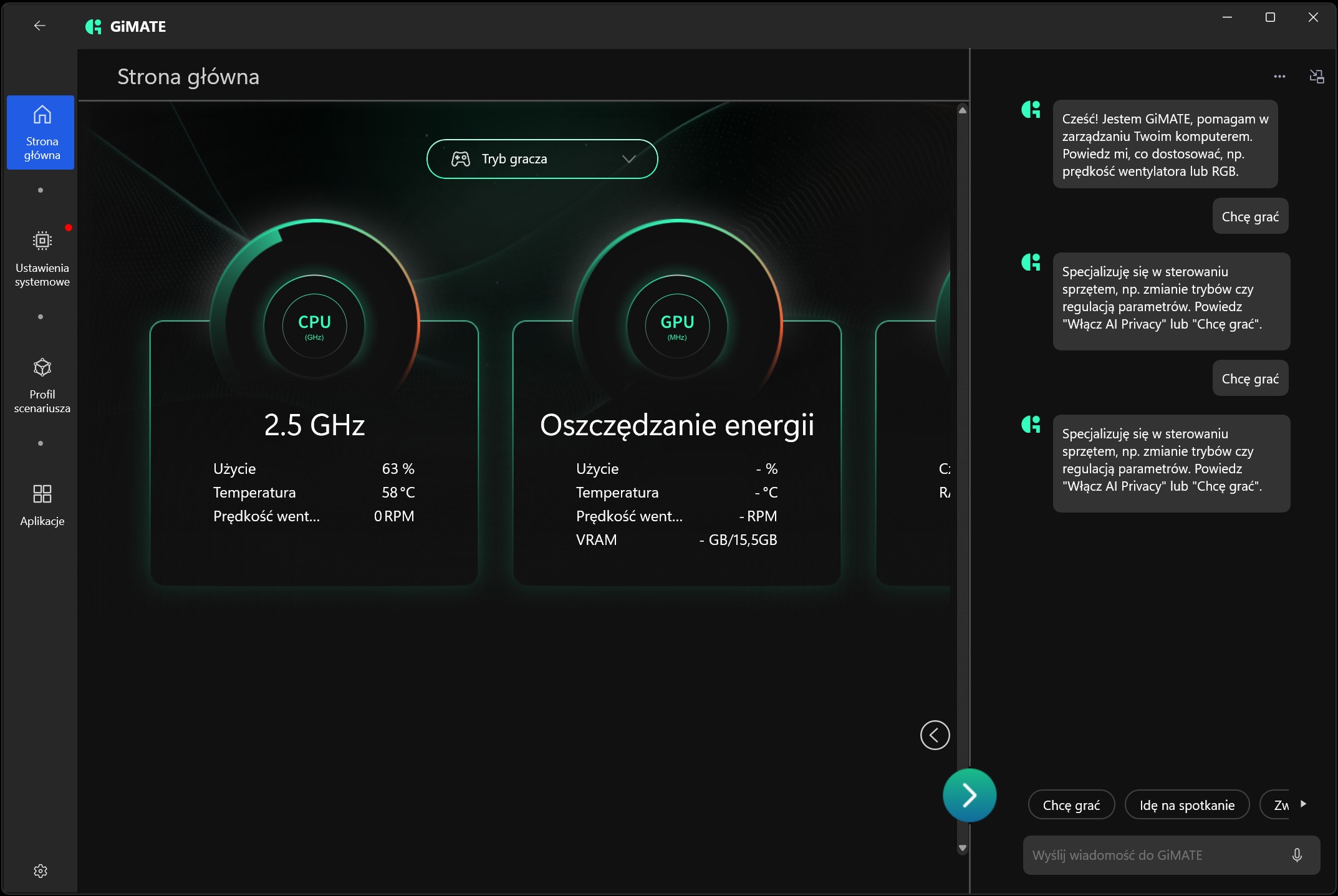This screenshot has height=896, width=1338.
Task: Open Strona główna from the sidebar
Action: coord(41,132)
